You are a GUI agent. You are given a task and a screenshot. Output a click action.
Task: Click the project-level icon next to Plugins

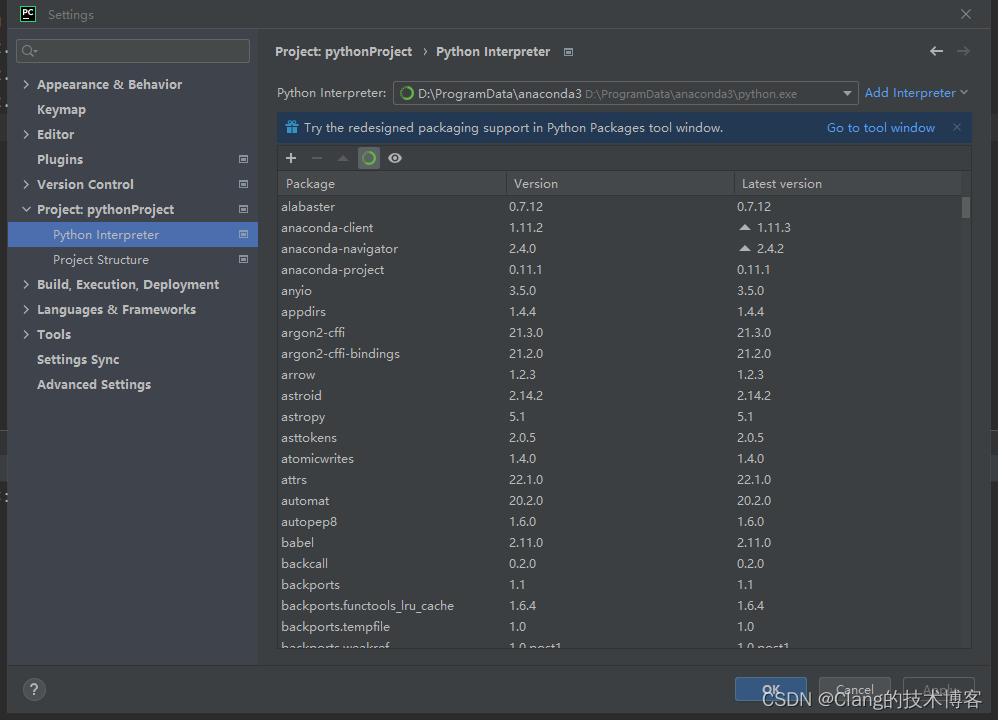[x=243, y=159]
